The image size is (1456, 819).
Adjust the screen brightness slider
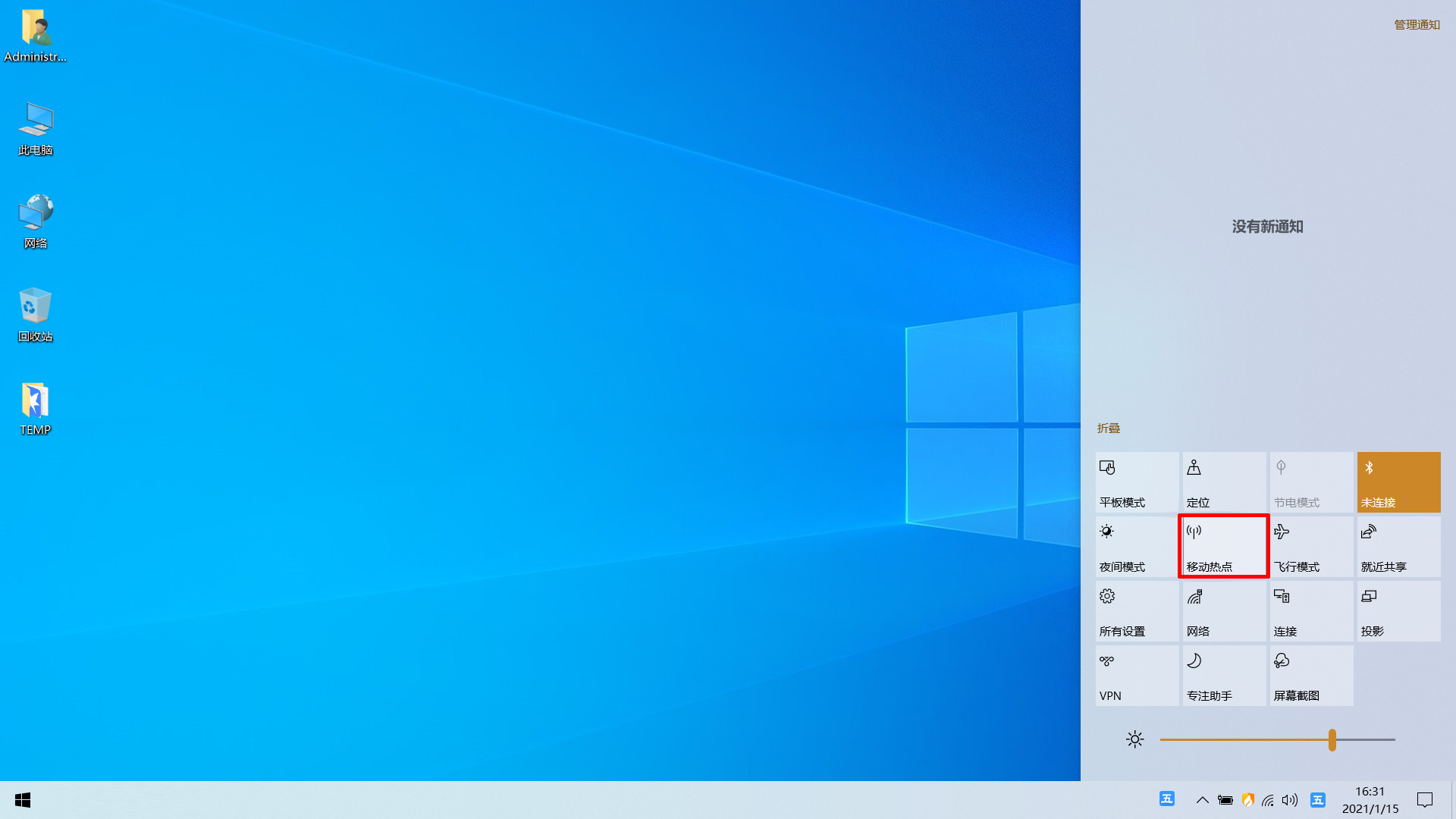[1333, 739]
